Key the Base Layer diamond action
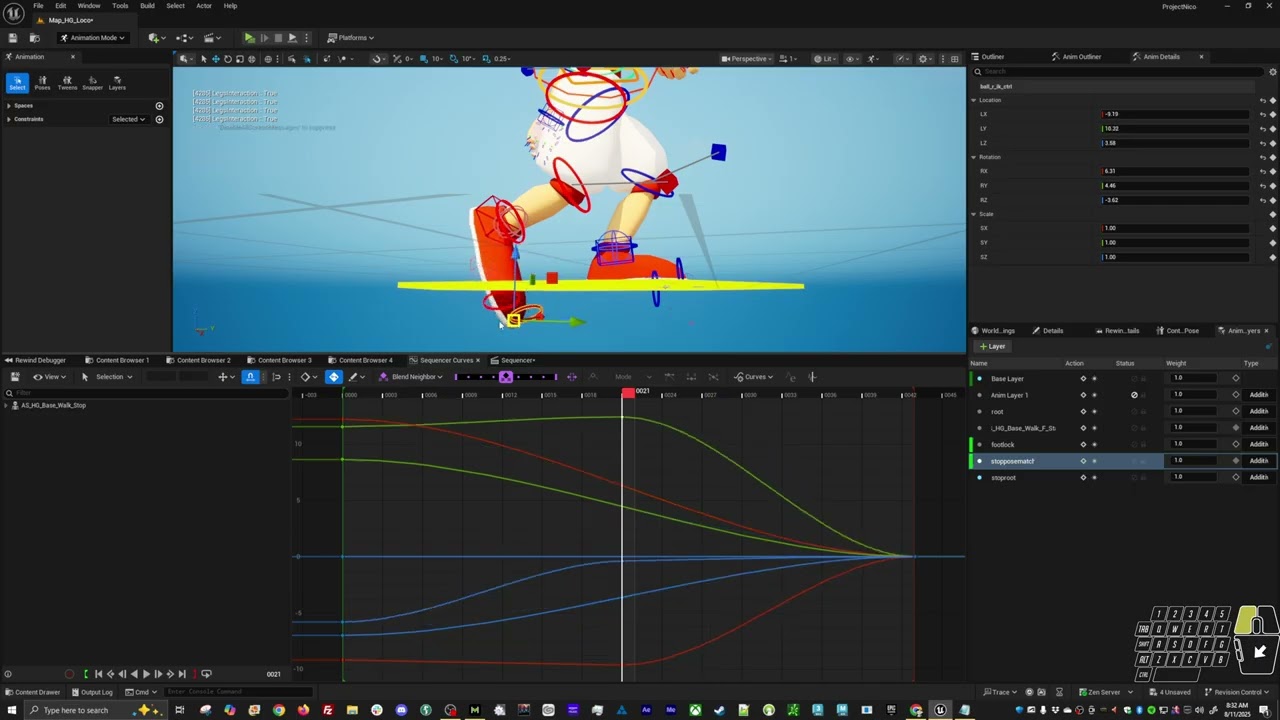The width and height of the screenshot is (1280, 720). tap(1083, 379)
